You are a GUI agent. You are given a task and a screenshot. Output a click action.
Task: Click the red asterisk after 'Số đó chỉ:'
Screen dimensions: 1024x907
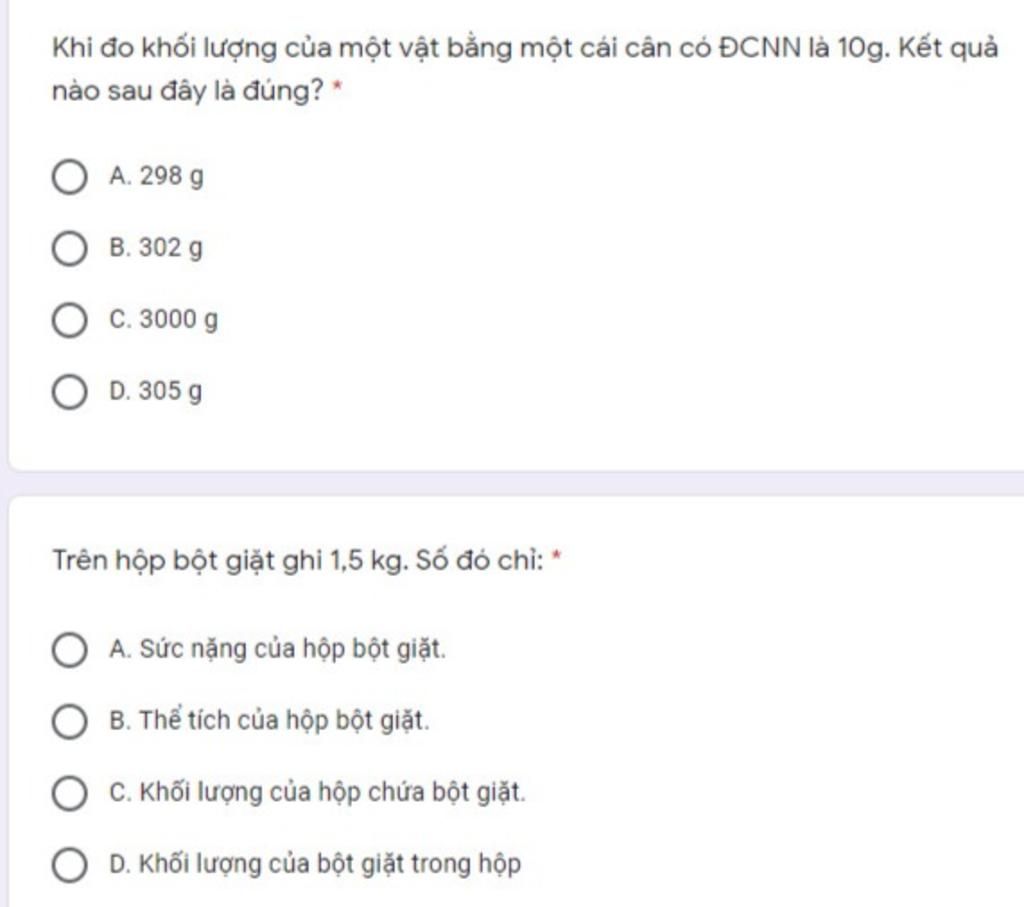coord(556,555)
